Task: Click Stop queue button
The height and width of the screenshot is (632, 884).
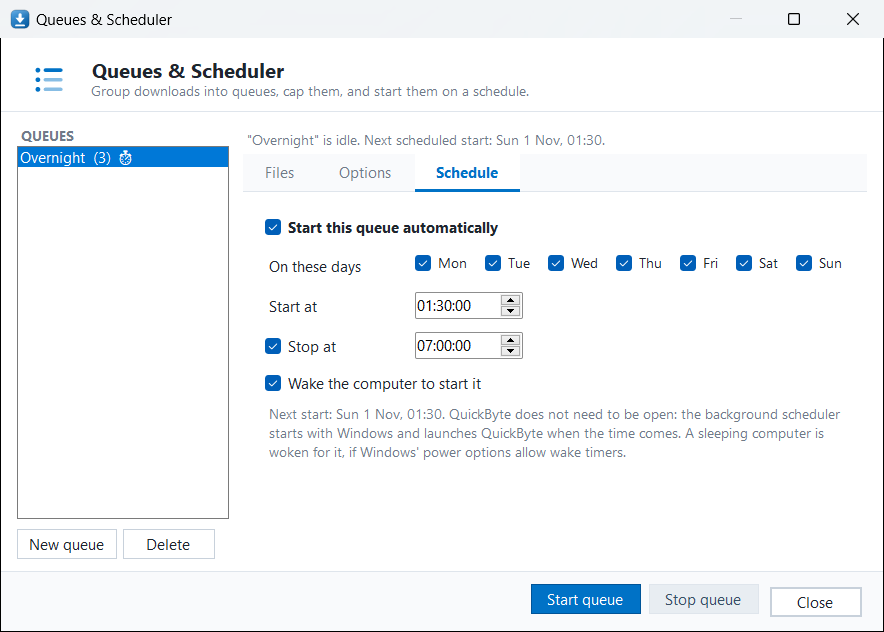Action: coord(703,599)
